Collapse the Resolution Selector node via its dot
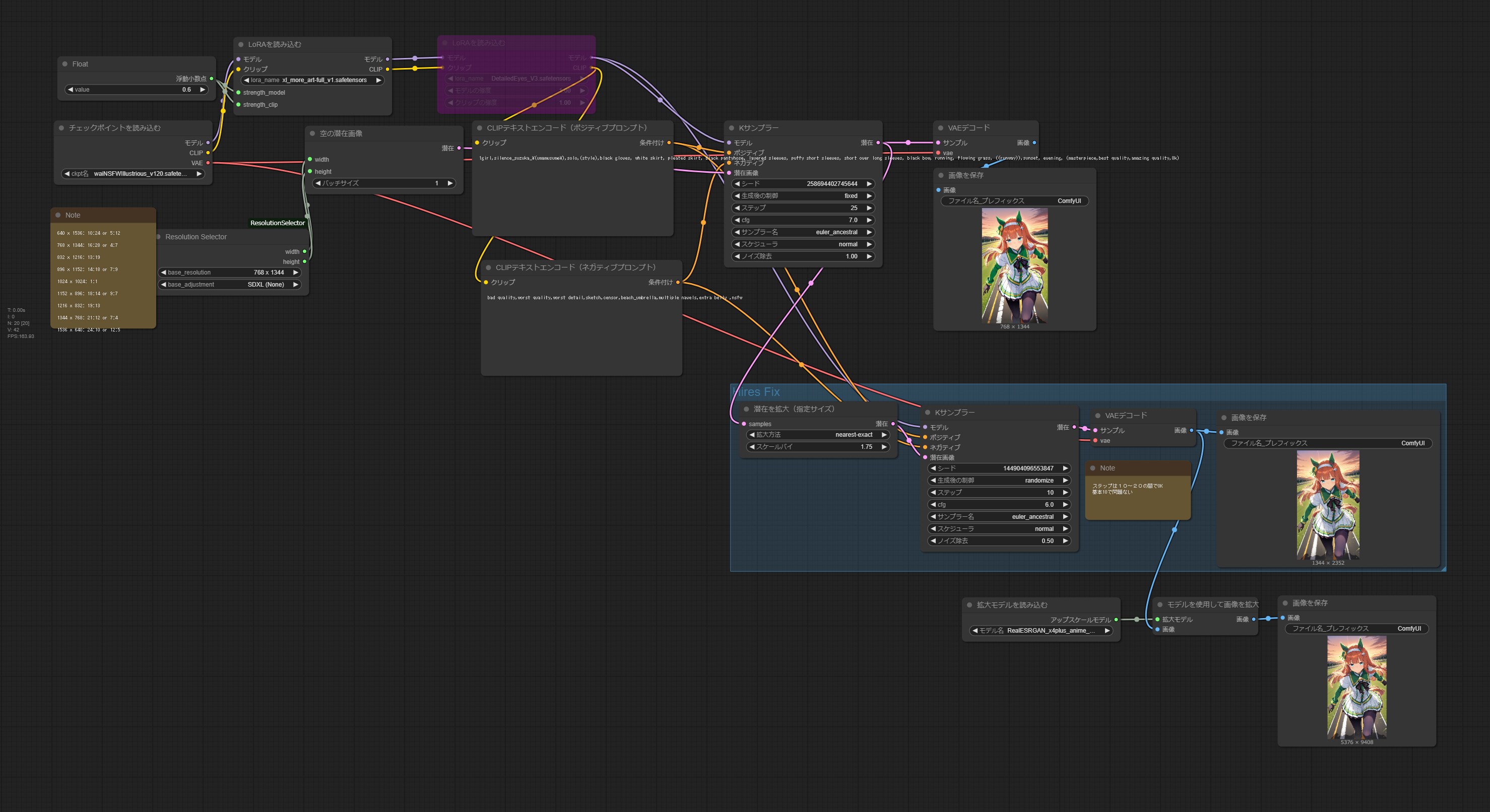 (x=159, y=237)
